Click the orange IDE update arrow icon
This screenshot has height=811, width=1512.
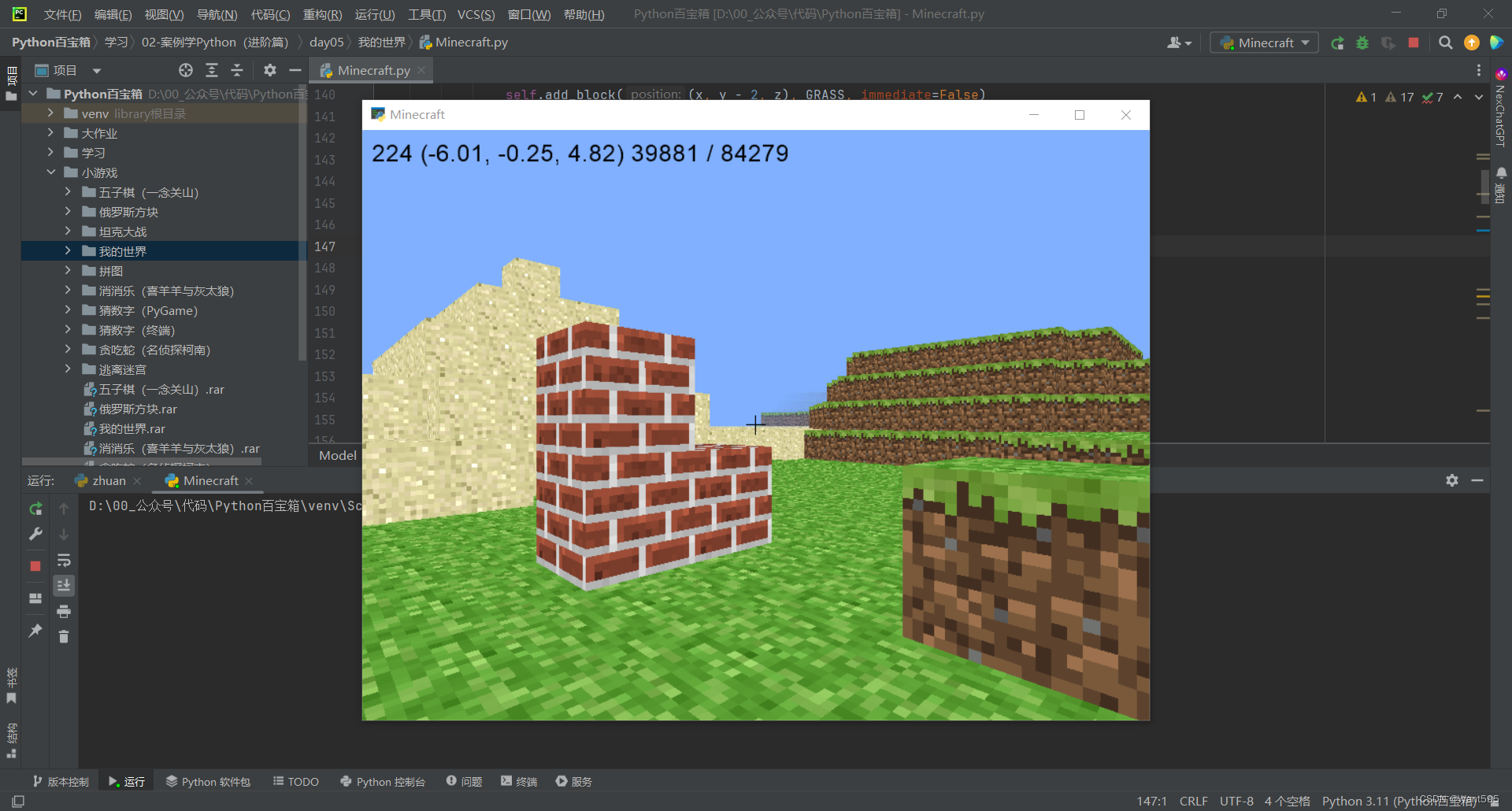[1471, 43]
